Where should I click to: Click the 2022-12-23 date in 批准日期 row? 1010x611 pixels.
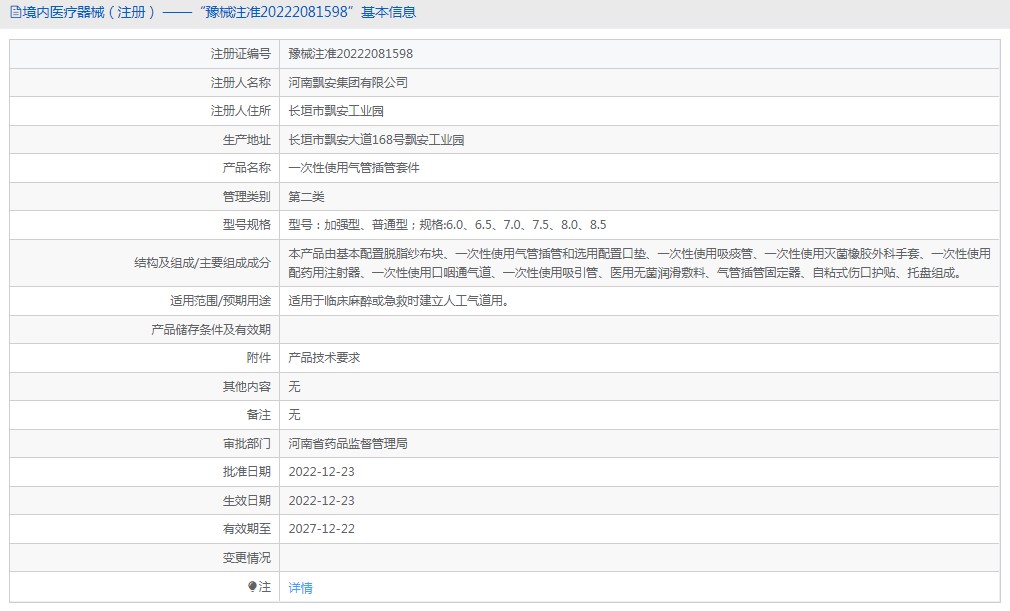321,472
